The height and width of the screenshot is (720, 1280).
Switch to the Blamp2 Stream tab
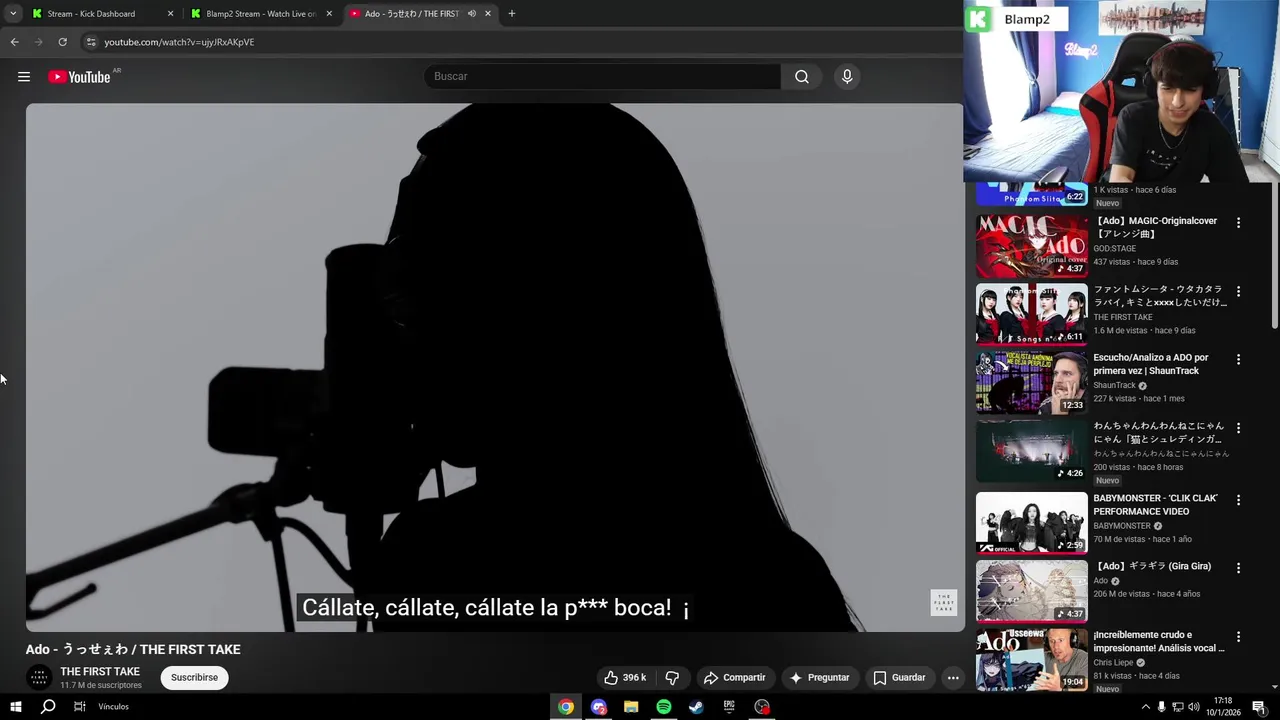click(x=260, y=14)
